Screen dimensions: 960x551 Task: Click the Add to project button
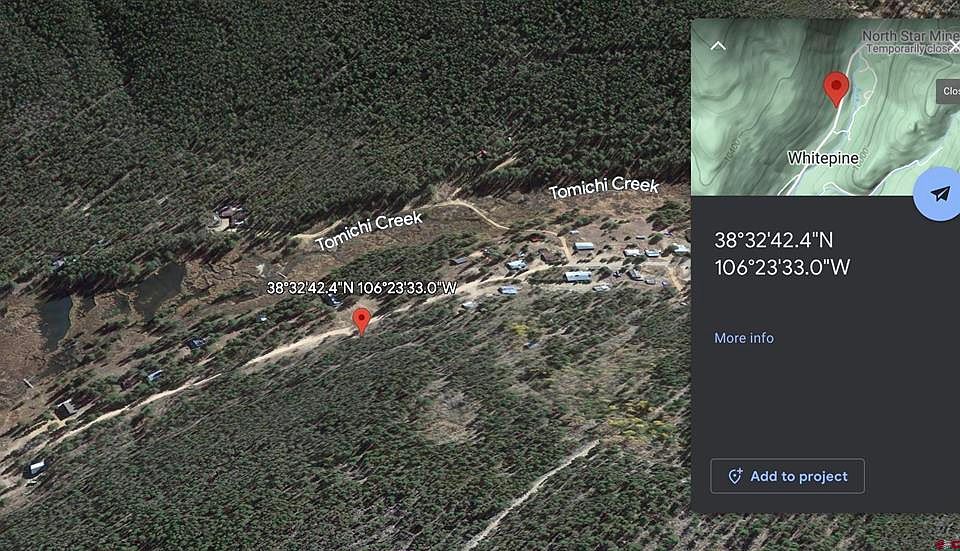coord(787,476)
